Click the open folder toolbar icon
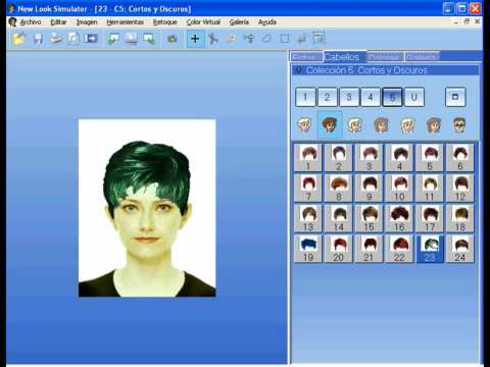 (x=19, y=39)
